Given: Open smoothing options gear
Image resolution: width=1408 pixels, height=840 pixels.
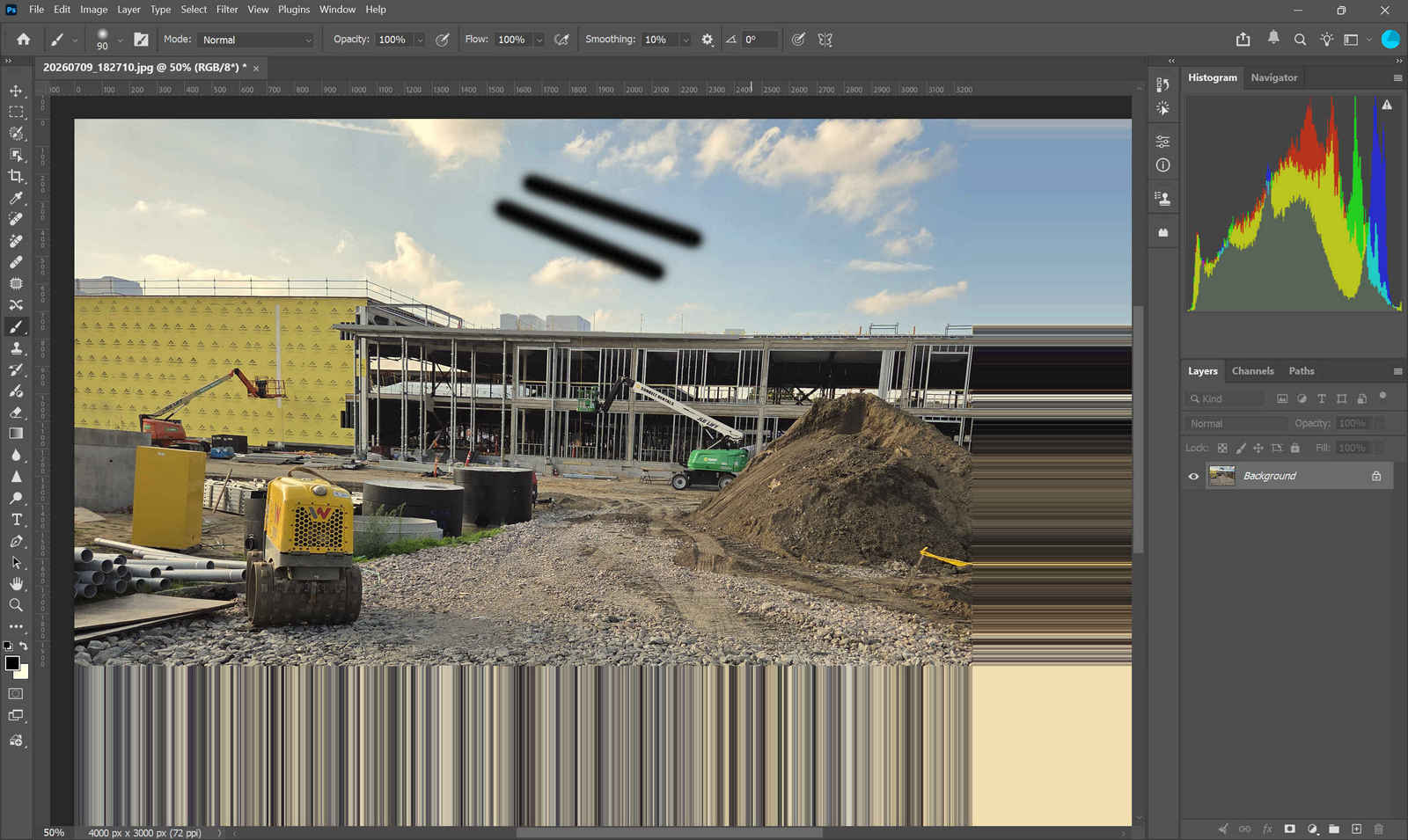Looking at the screenshot, I should [x=707, y=40].
